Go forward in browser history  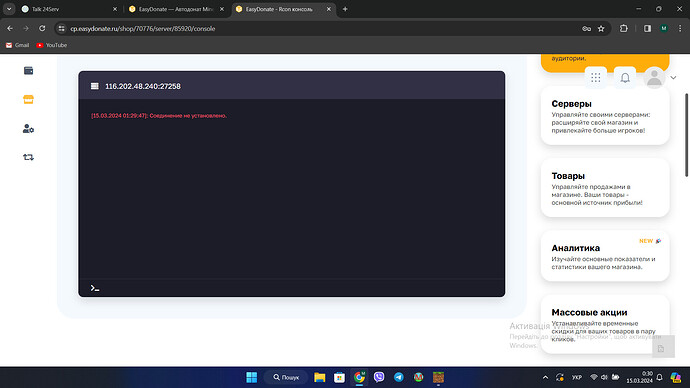26,29
